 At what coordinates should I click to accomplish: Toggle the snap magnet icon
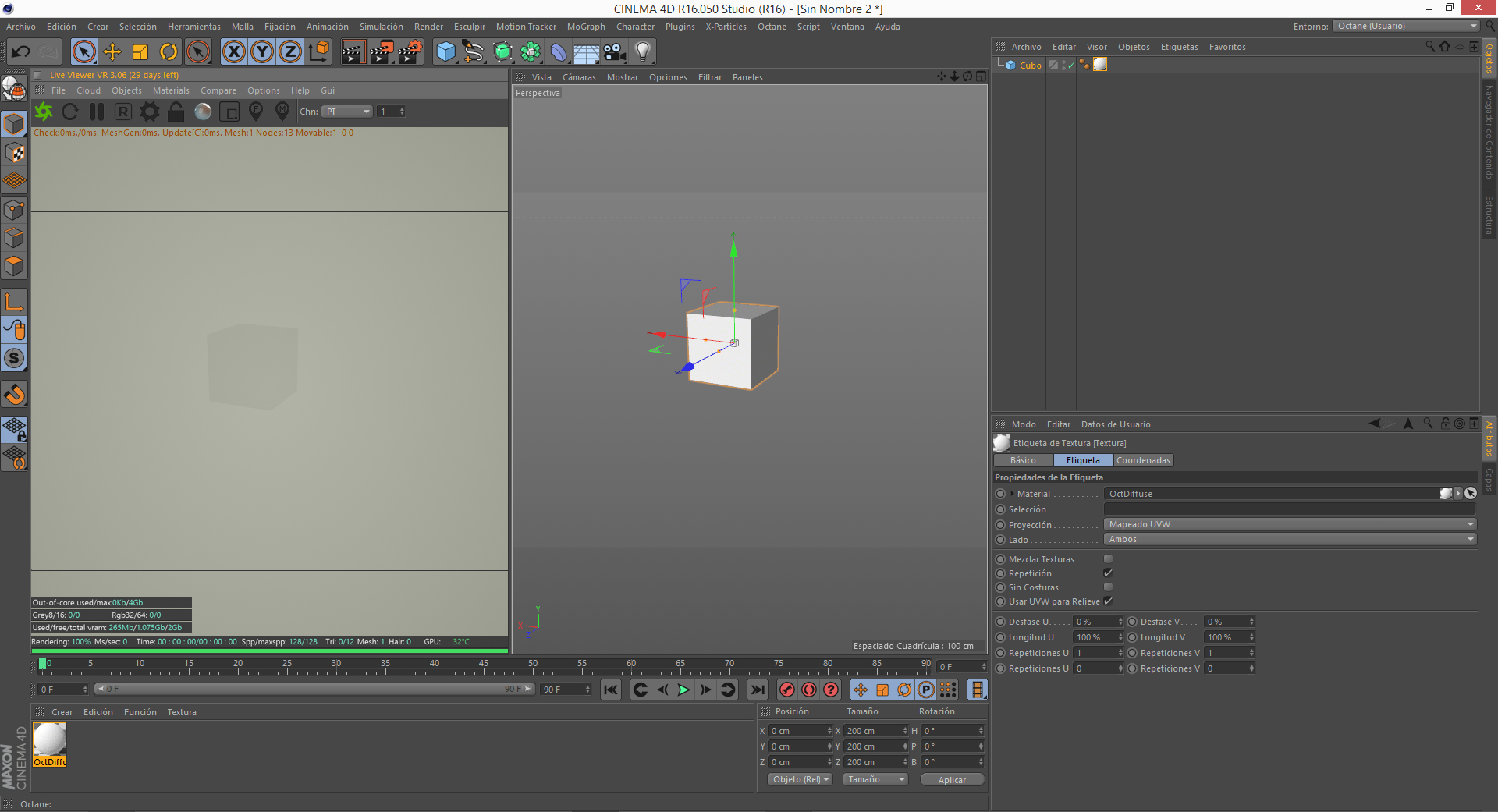pos(15,395)
